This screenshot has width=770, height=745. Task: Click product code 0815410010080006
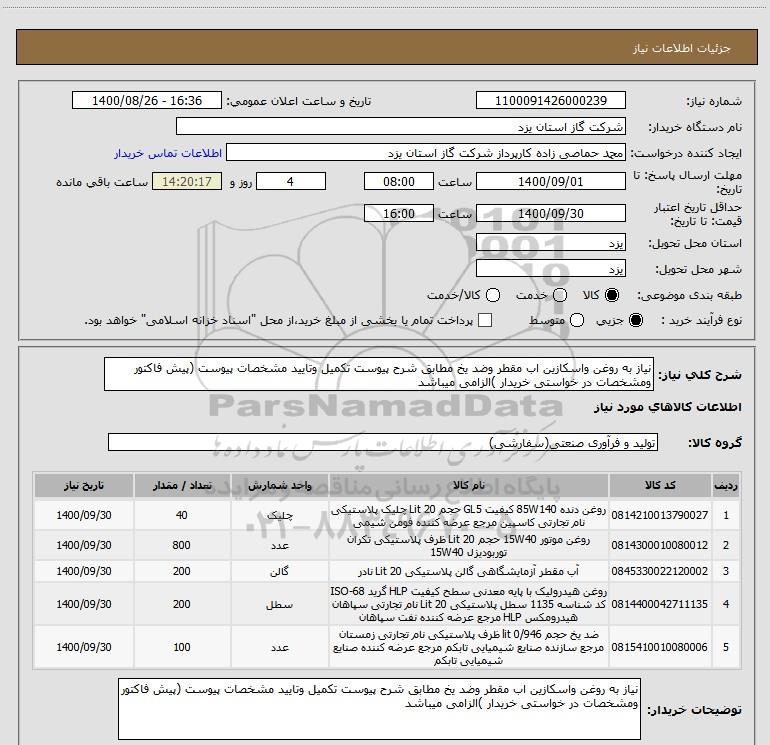click(x=660, y=647)
